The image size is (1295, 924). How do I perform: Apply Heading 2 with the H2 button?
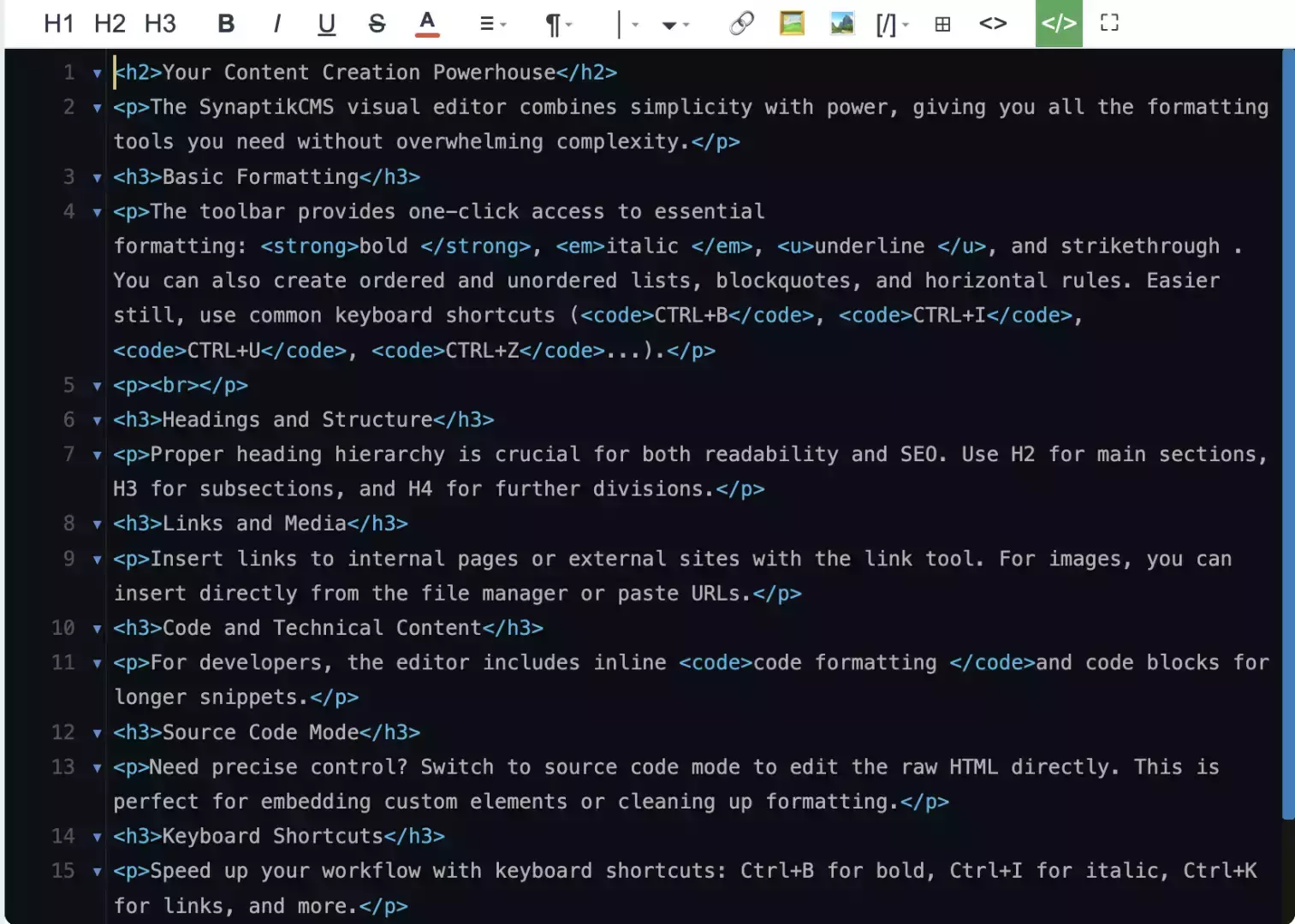coord(110,23)
